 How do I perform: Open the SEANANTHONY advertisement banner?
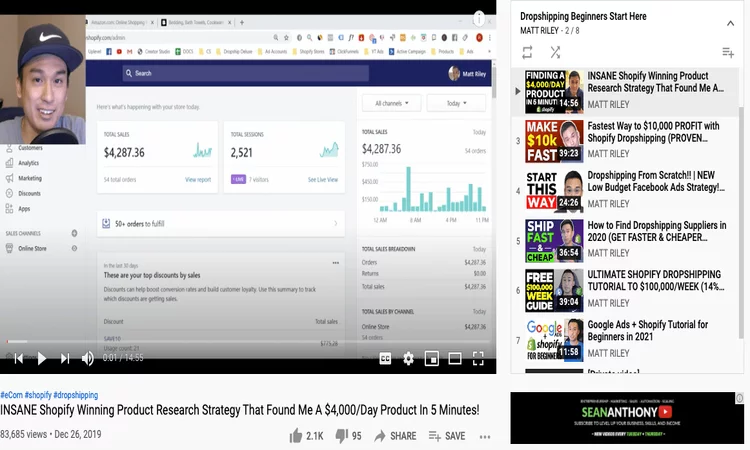pos(627,418)
